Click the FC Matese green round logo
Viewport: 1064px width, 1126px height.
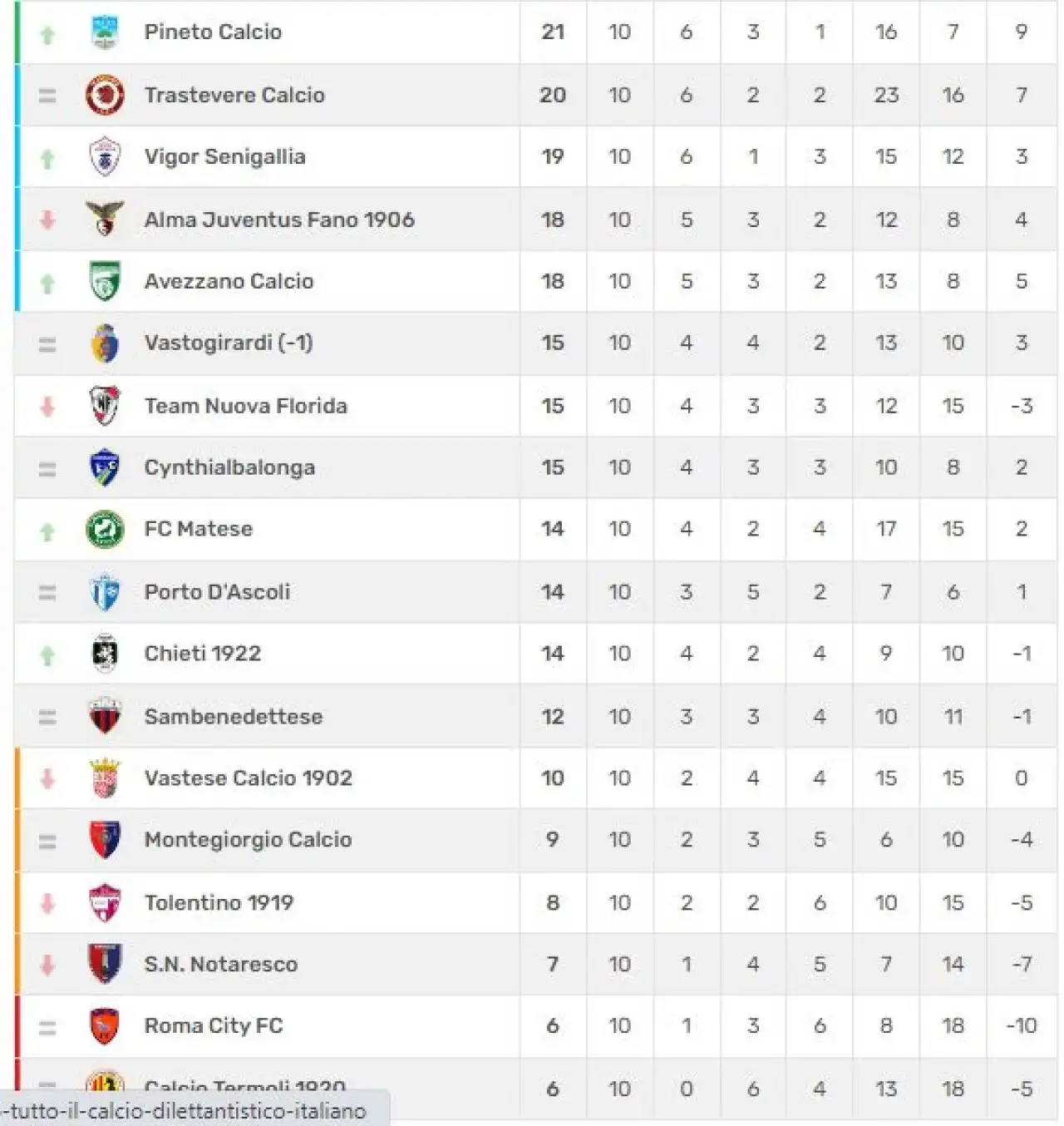105,529
